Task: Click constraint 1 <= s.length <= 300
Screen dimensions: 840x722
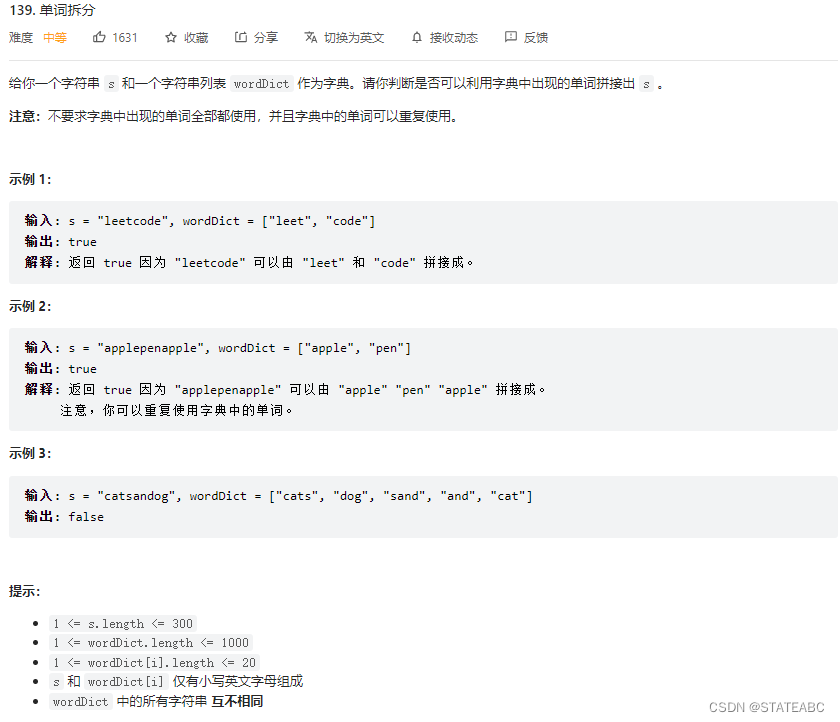Action: (x=123, y=623)
